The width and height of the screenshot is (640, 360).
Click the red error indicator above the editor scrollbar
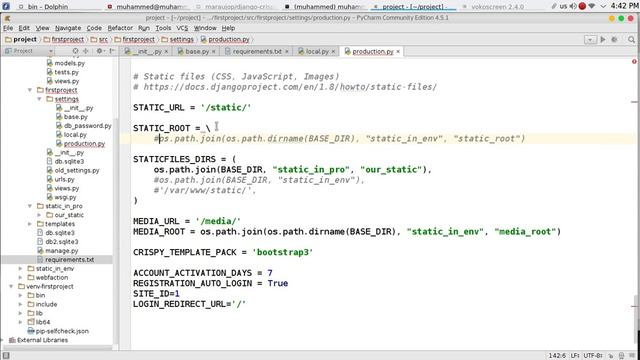[x=634, y=62]
